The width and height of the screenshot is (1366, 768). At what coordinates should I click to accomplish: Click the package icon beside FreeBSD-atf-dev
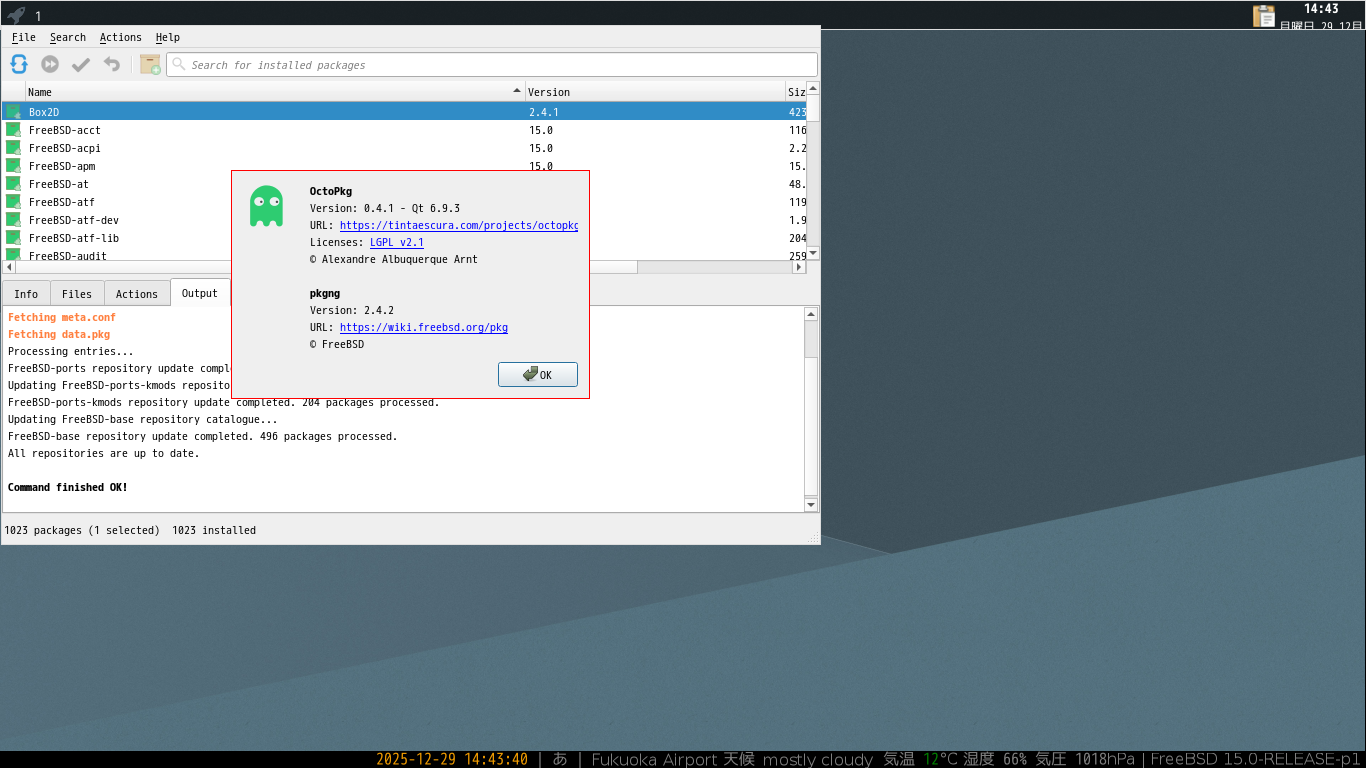click(13, 220)
